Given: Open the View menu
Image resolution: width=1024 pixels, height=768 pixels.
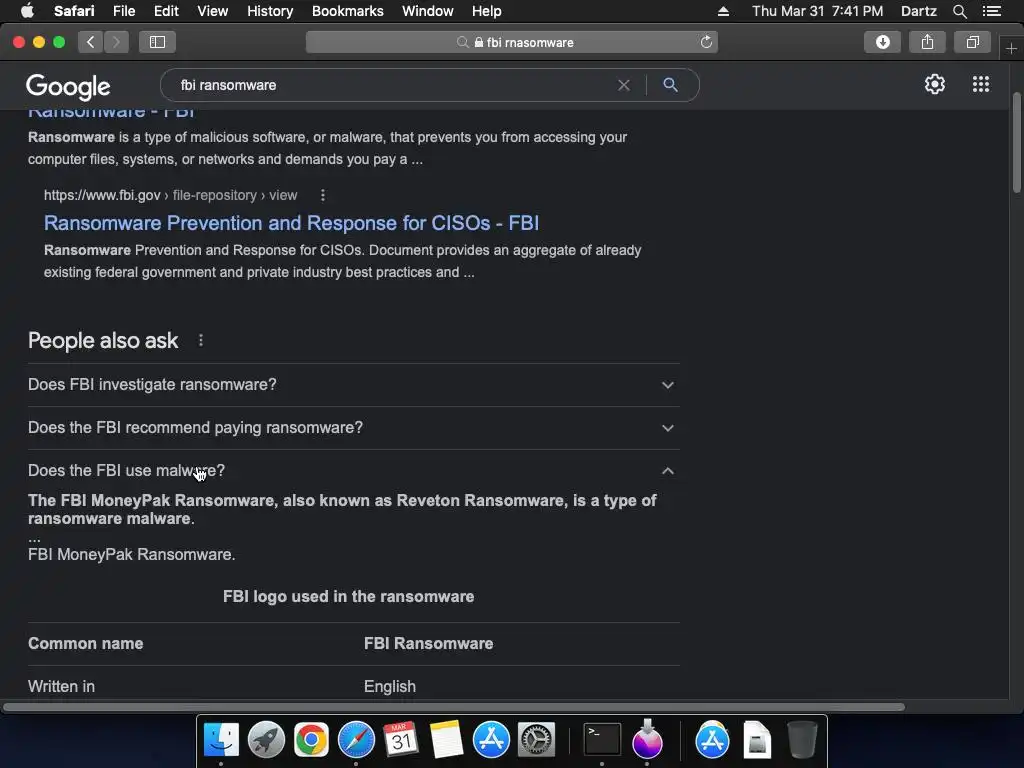Looking at the screenshot, I should (212, 11).
